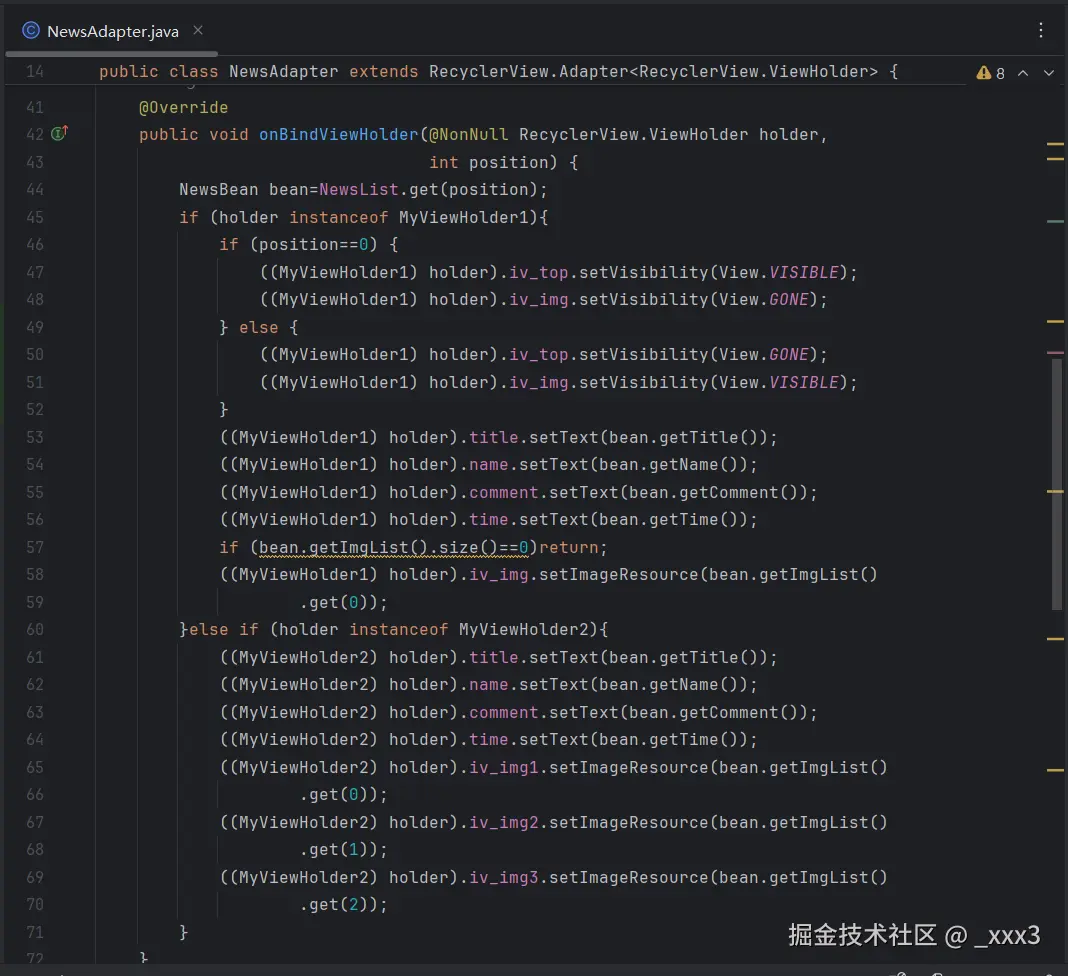The width and height of the screenshot is (1068, 976).
Task: Click the underlined bean.getImgList().size()==0 warning
Action: point(394,548)
